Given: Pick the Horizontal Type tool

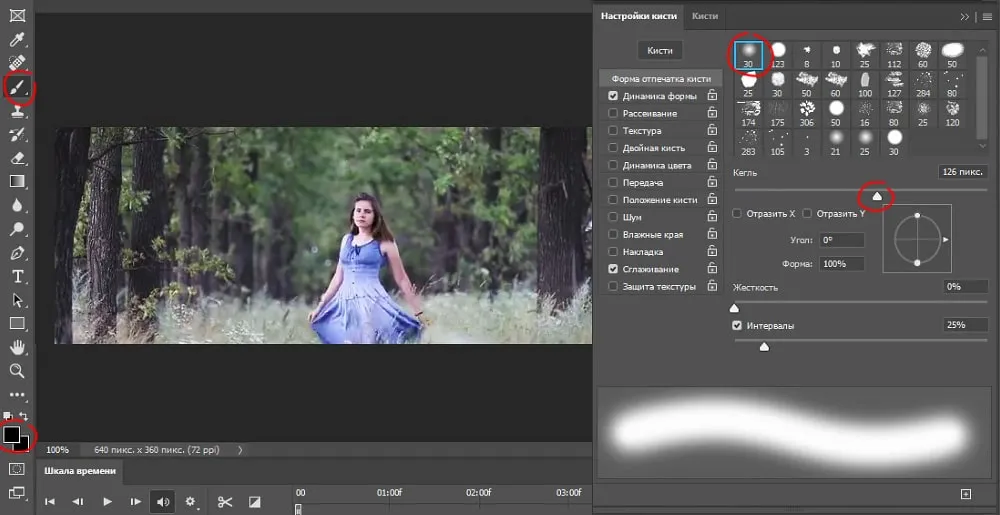Looking at the screenshot, I should point(17,276).
